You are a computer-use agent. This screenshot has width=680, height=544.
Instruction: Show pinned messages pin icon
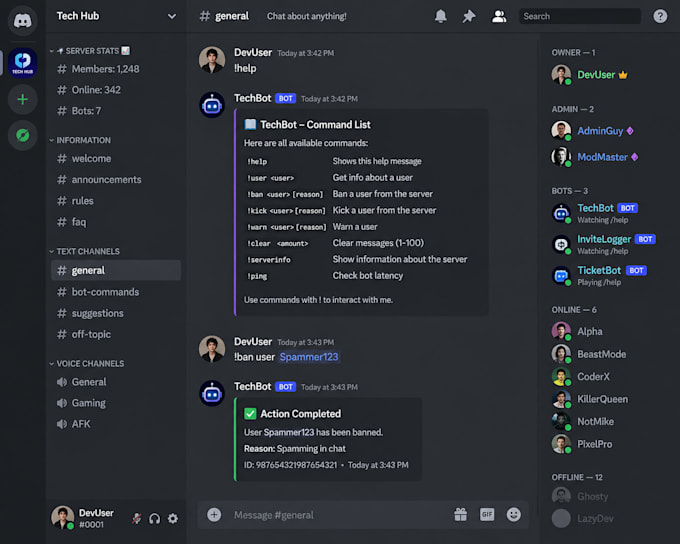[469, 16]
